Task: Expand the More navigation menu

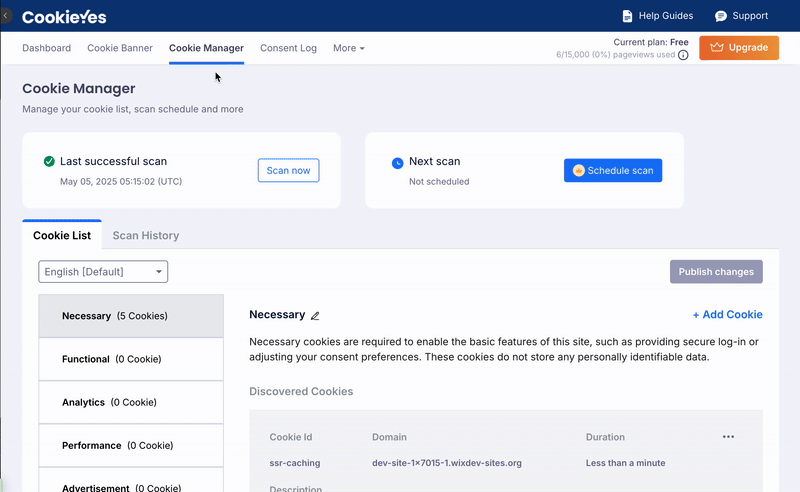Action: pos(348,48)
